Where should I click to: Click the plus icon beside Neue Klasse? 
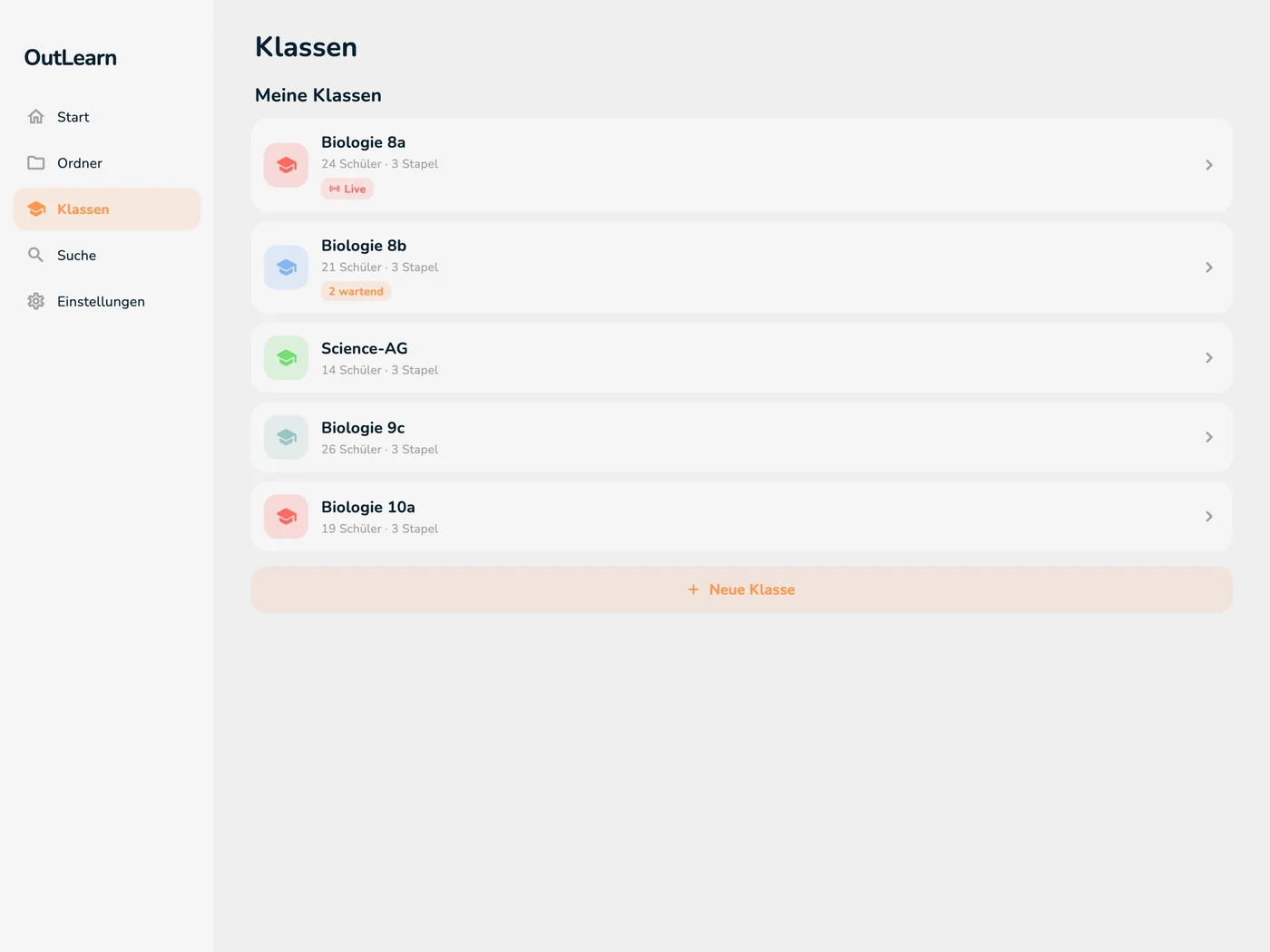(x=693, y=589)
